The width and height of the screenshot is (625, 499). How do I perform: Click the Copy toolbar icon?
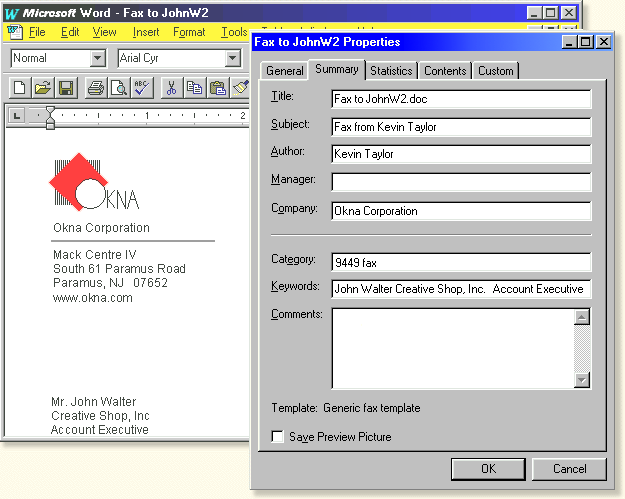coord(195,88)
